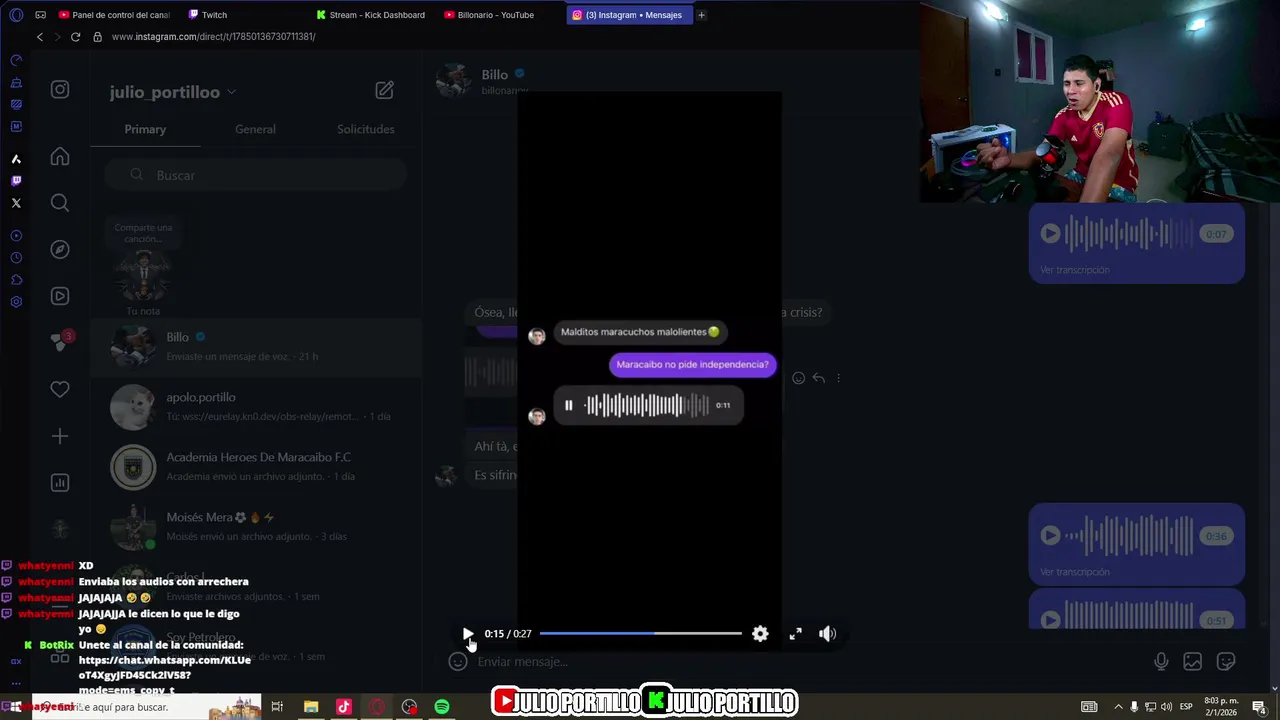Play the video from 0:15

[467, 634]
